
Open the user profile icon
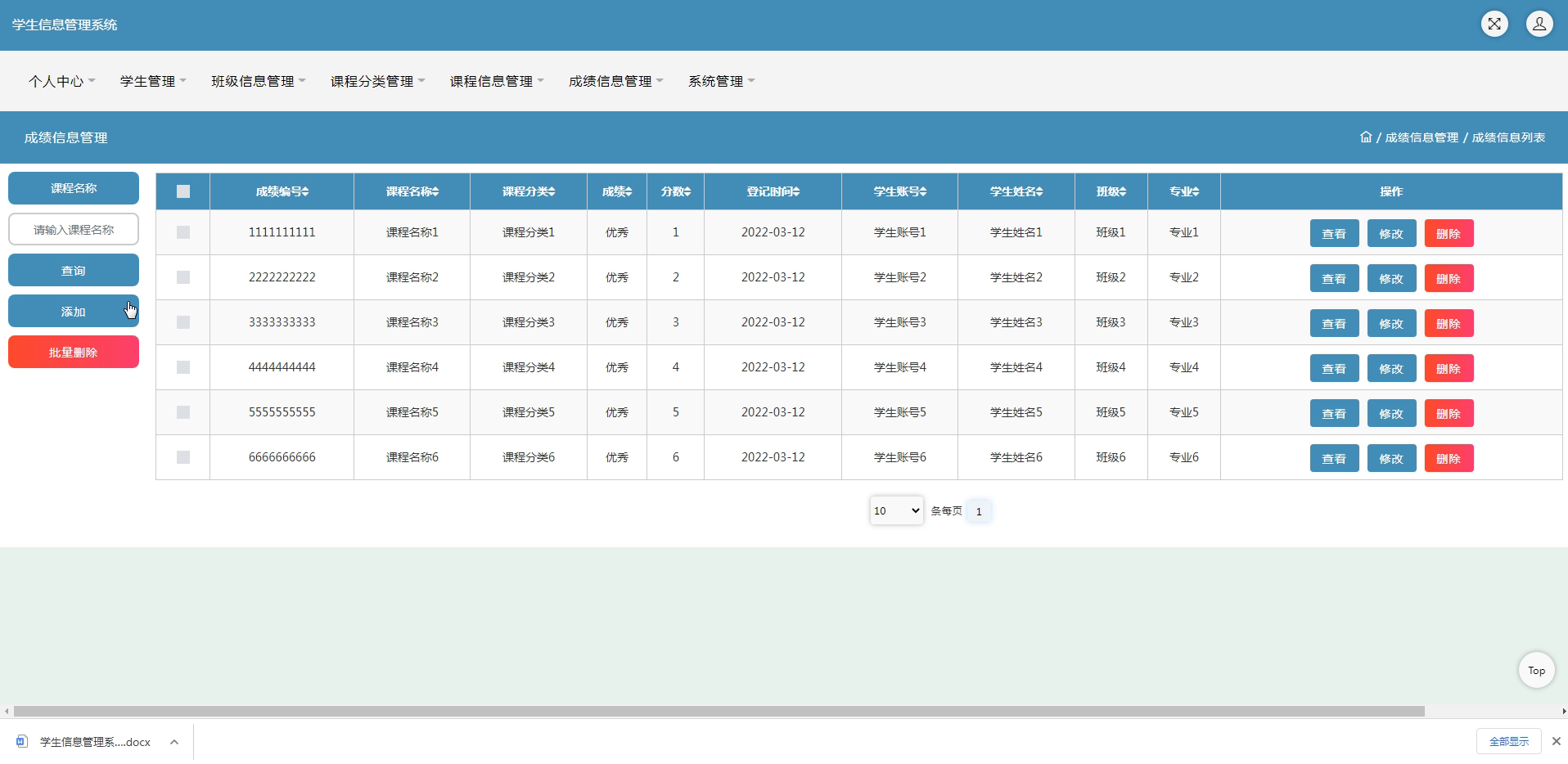1539,24
